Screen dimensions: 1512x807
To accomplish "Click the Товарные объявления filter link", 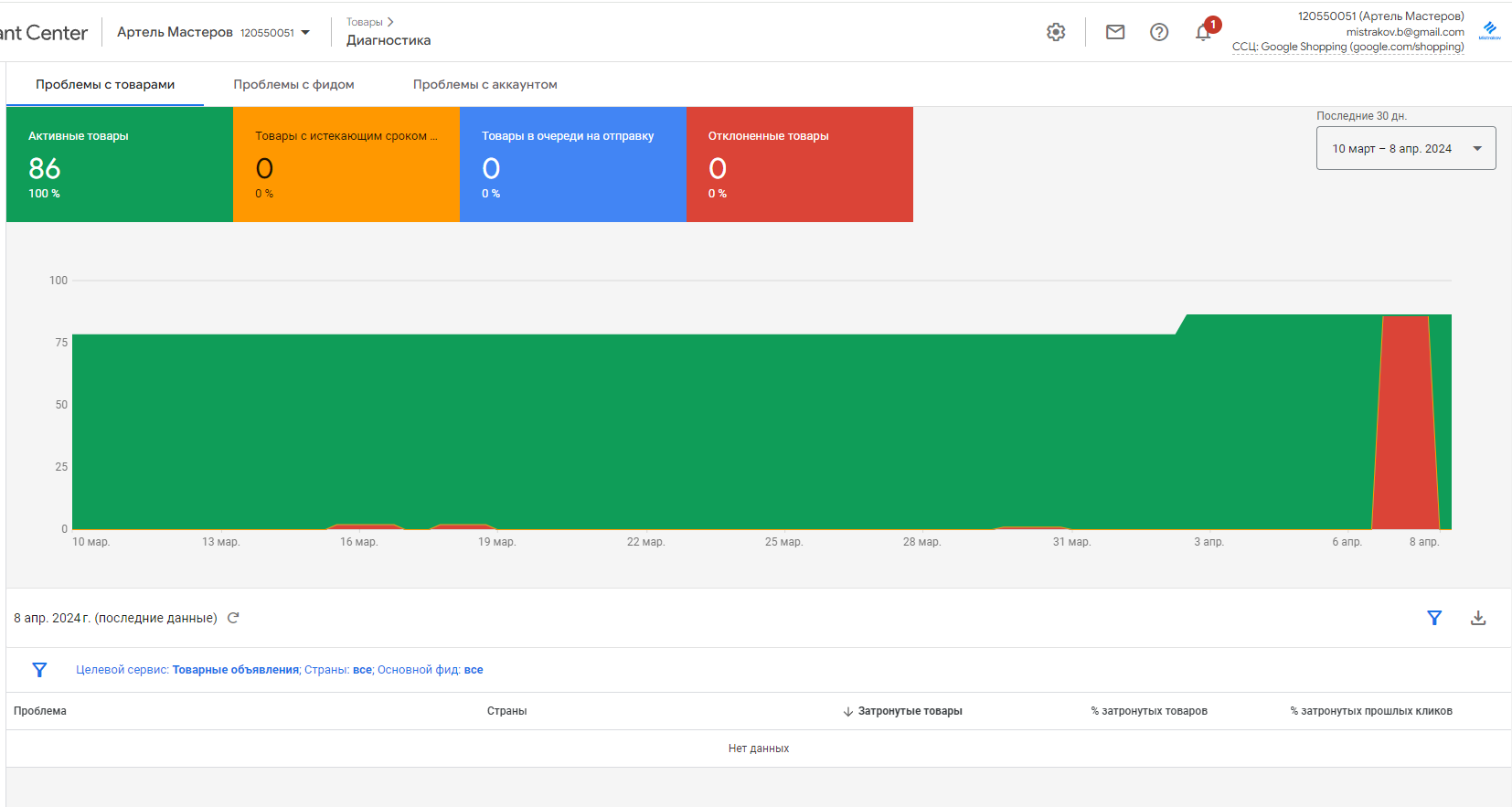I will [236, 670].
